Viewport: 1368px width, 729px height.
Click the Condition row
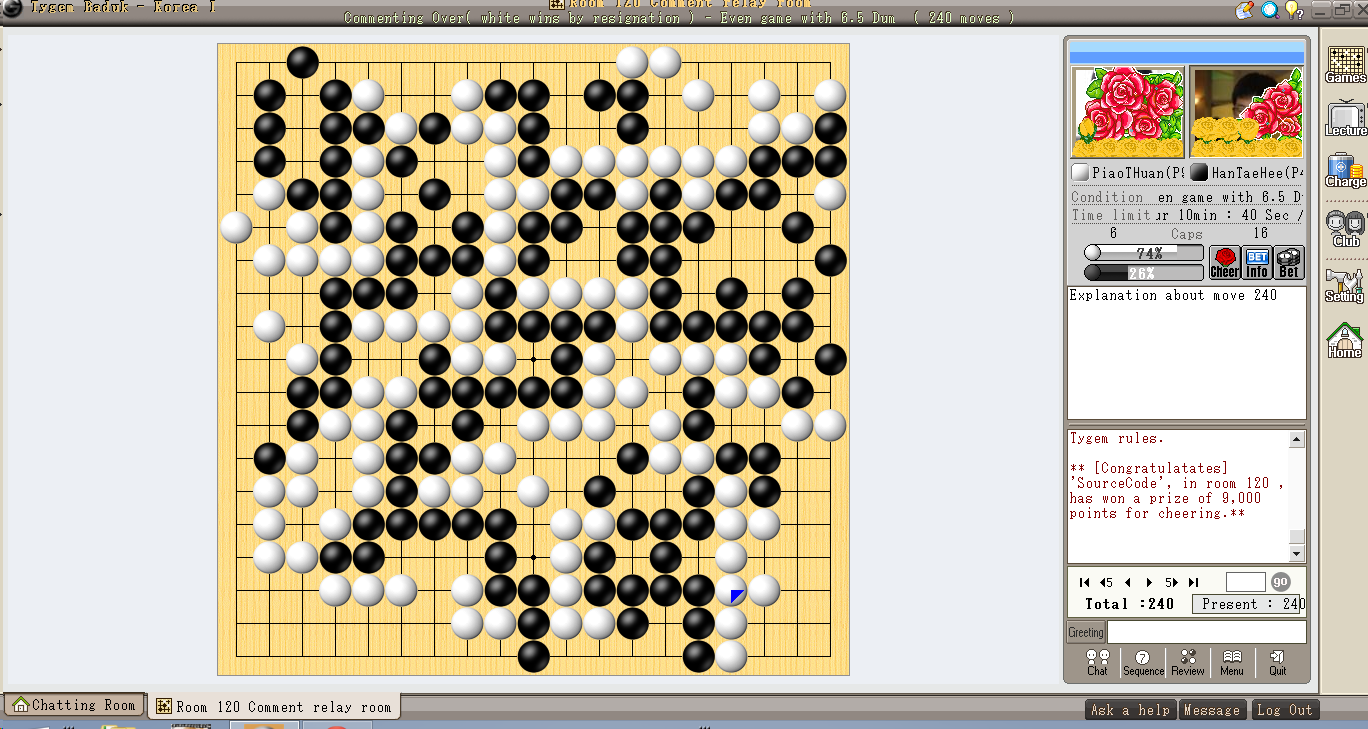[x=1187, y=197]
